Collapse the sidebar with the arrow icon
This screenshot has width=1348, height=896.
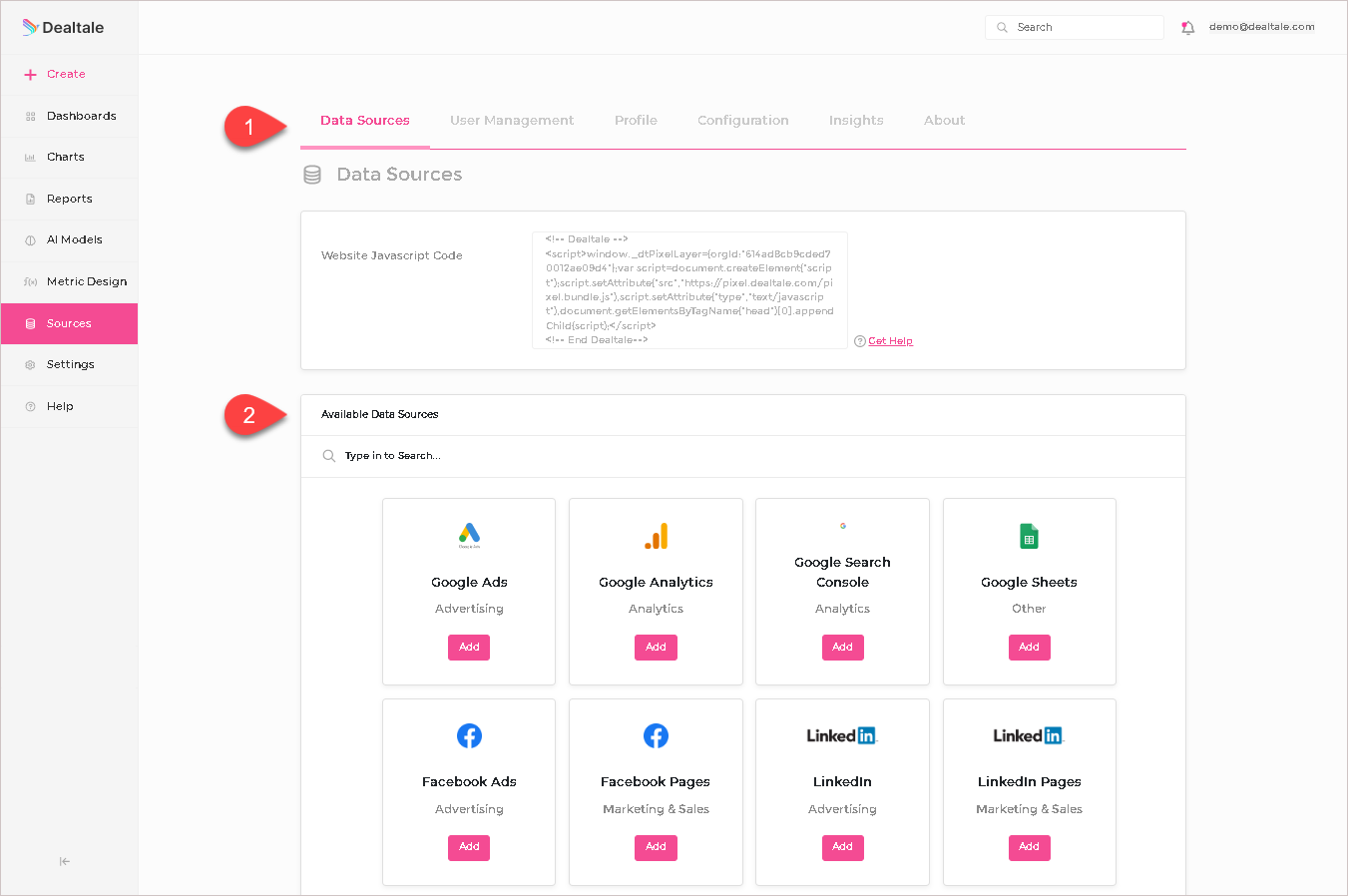pos(65,861)
